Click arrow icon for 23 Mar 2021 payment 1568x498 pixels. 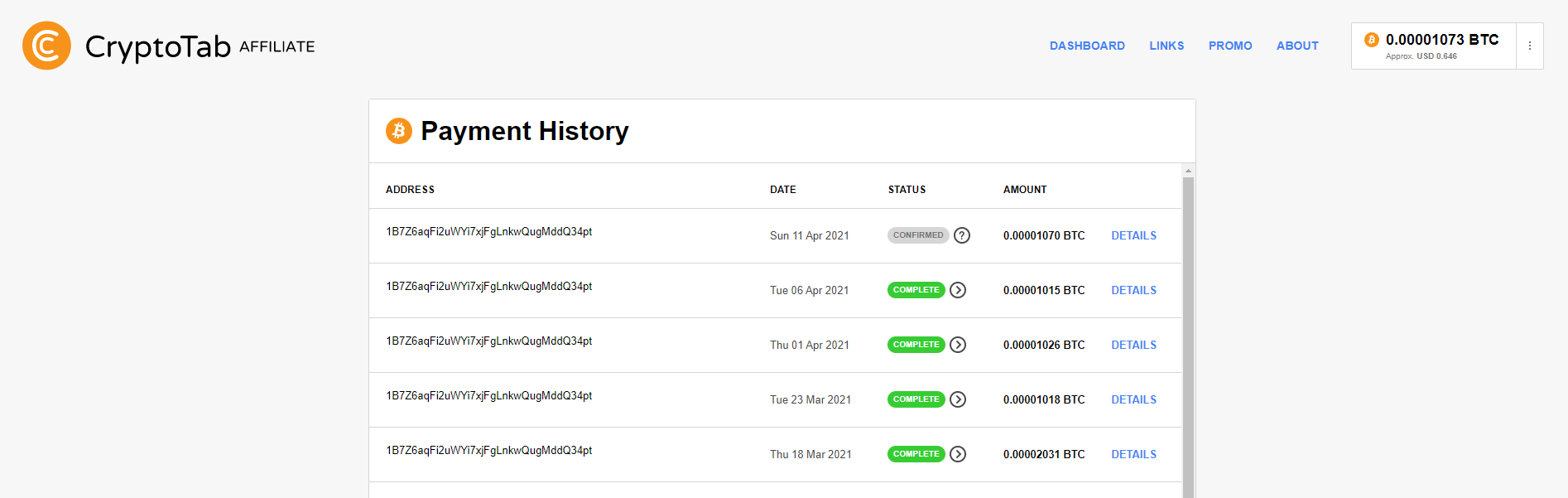click(958, 399)
